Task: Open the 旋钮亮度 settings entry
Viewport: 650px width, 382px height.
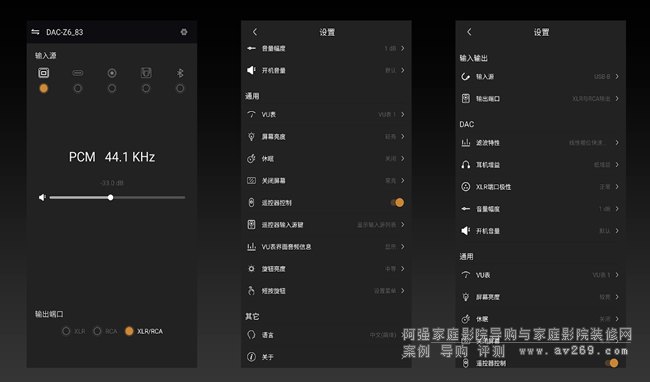Action: (326, 268)
